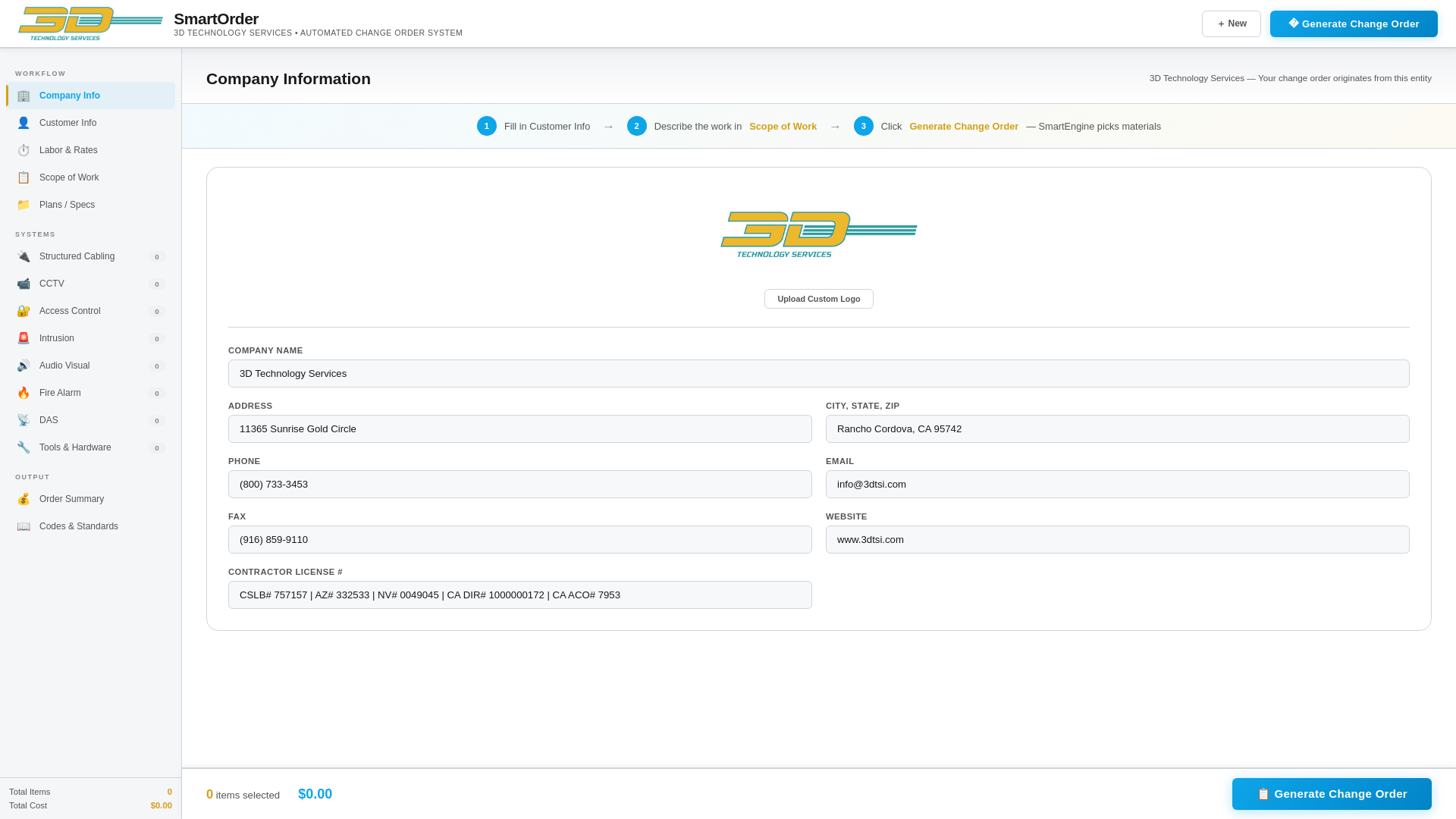Click the Intrusion siren icon

point(24,338)
